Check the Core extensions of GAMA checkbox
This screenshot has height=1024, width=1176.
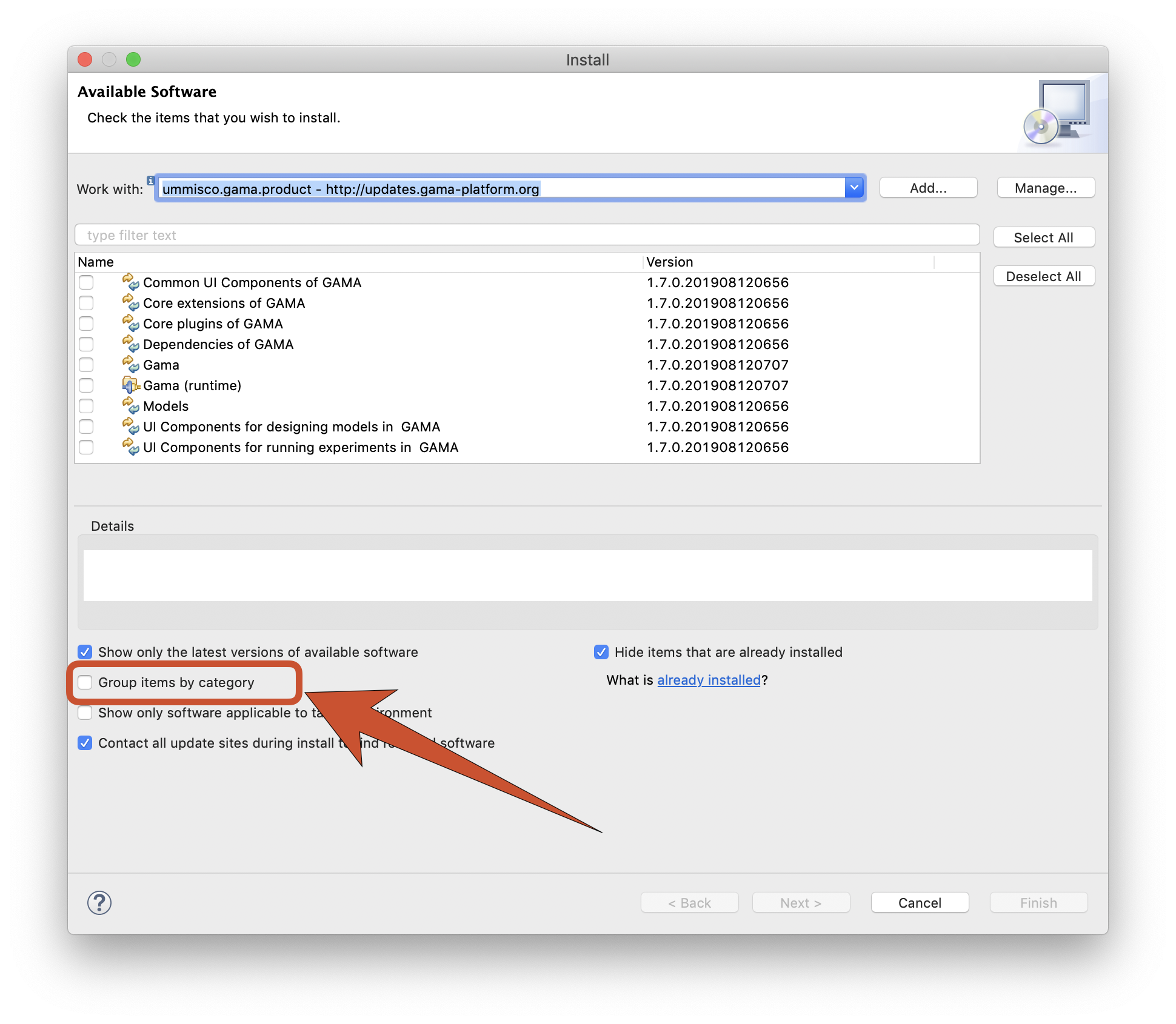coord(86,303)
